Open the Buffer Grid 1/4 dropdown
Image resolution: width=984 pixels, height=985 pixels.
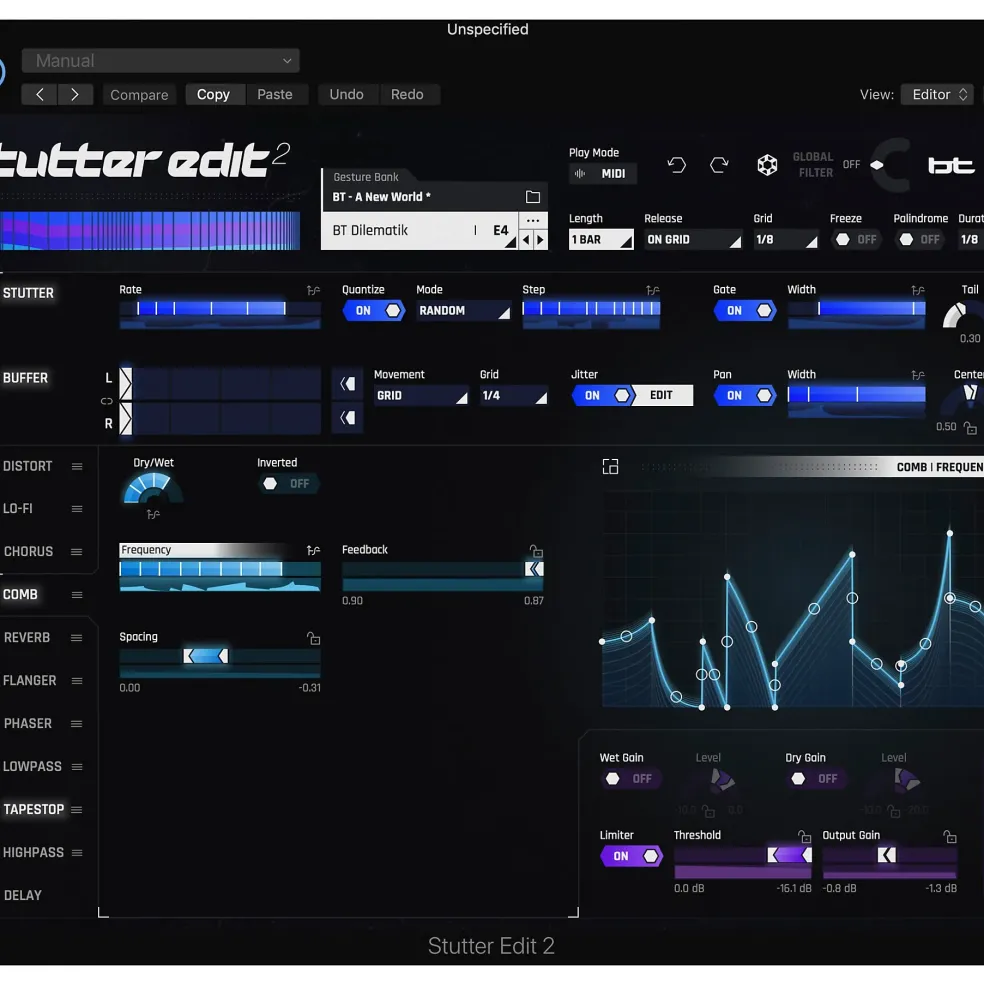513,396
